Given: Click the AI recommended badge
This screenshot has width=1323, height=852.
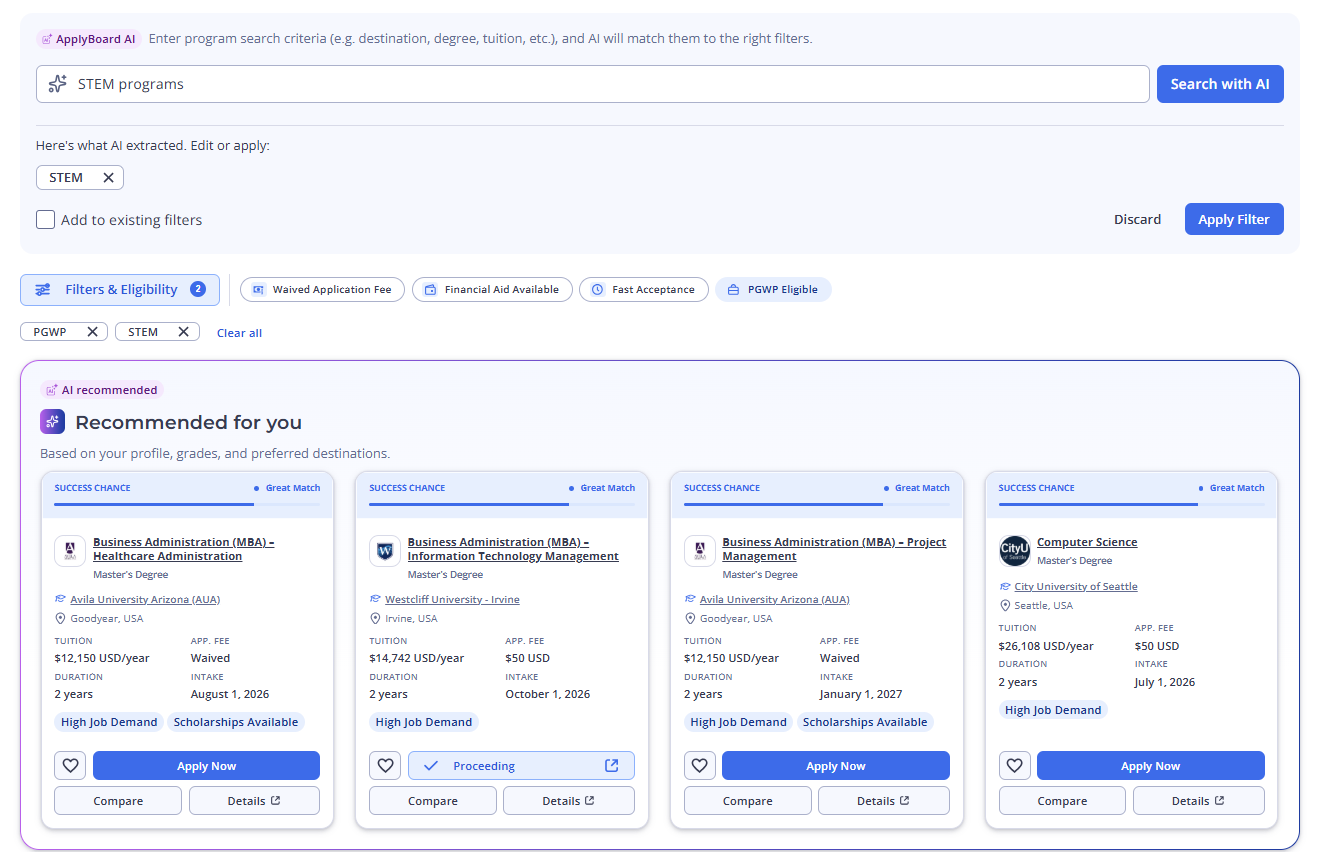Looking at the screenshot, I should point(102,390).
